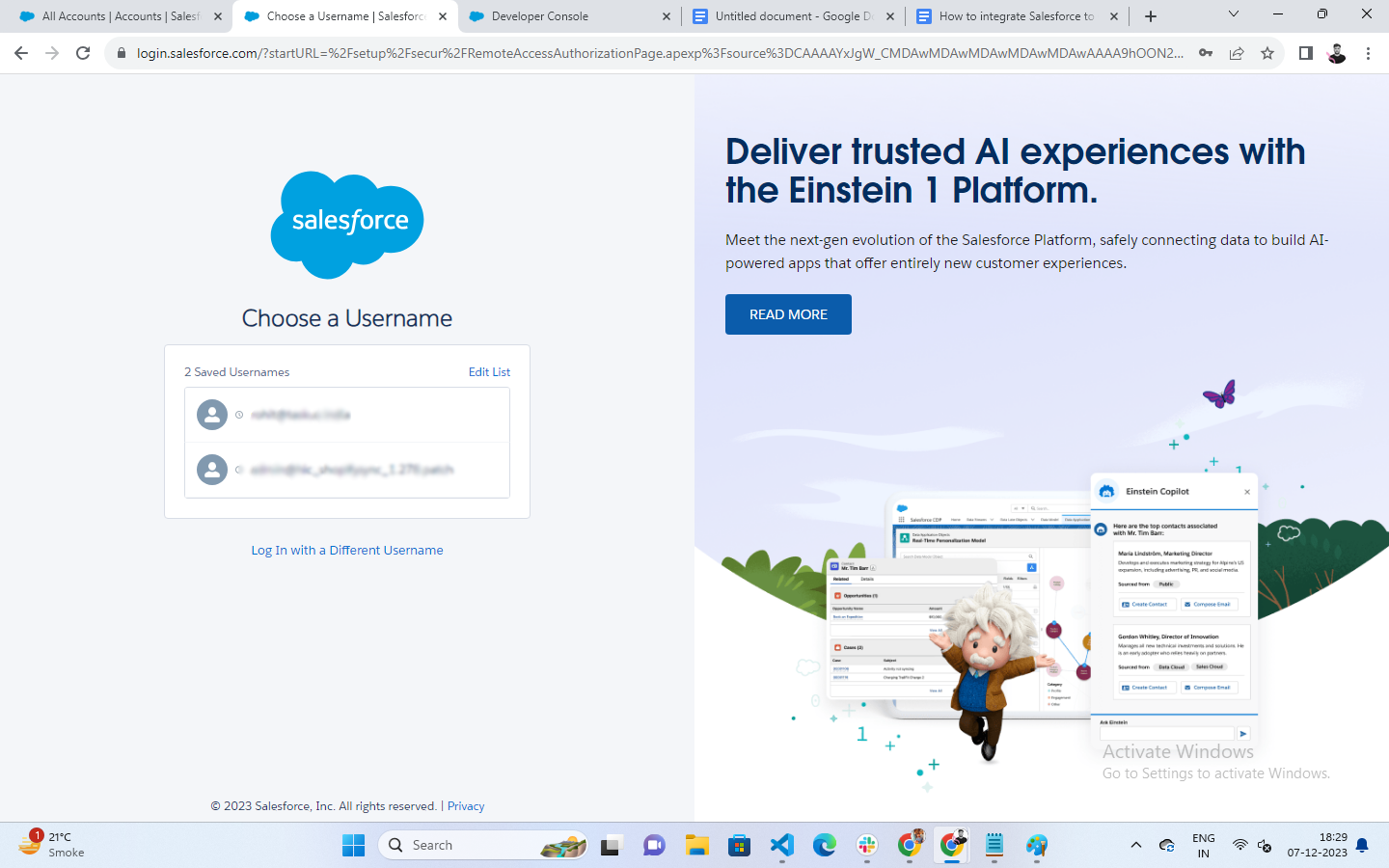1389x868 pixels.
Task: Close the Developer Console tab
Action: pyautogui.click(x=667, y=16)
